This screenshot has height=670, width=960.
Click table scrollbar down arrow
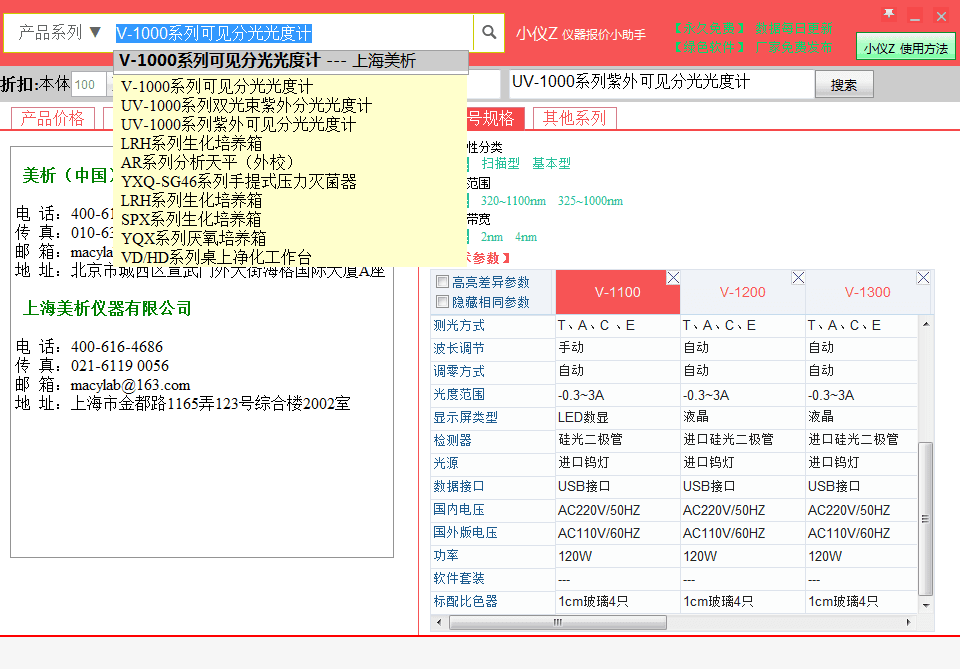pyautogui.click(x=926, y=605)
